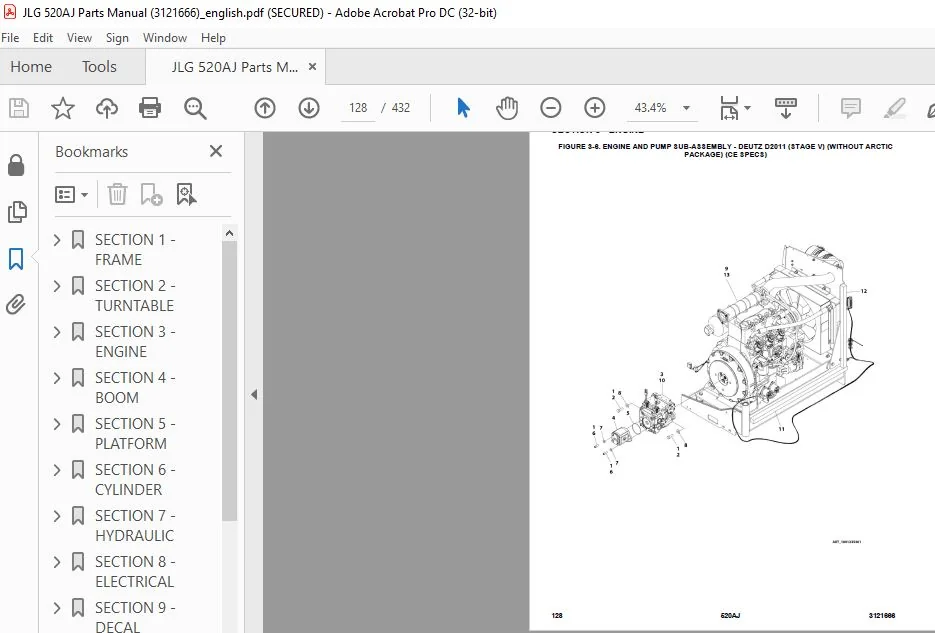Open fit page dropdown arrow
This screenshot has height=633, width=935.
coord(747,108)
